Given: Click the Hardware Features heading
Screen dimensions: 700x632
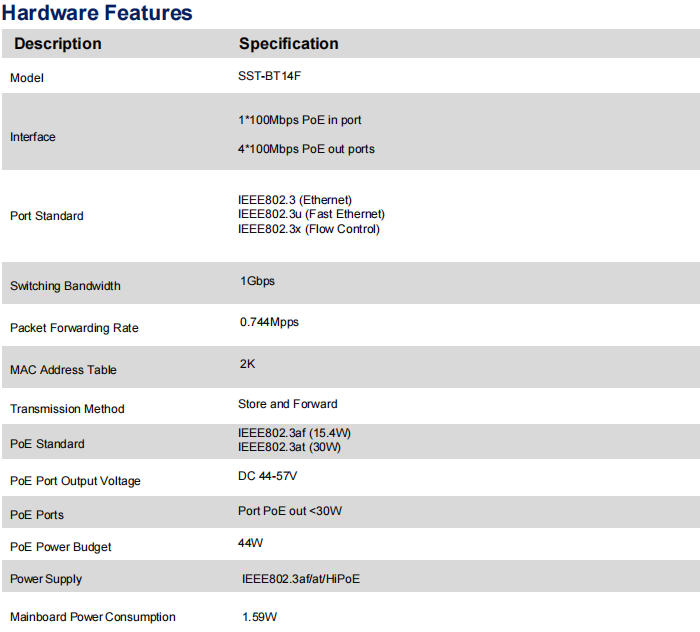Looking at the screenshot, I should [x=98, y=13].
